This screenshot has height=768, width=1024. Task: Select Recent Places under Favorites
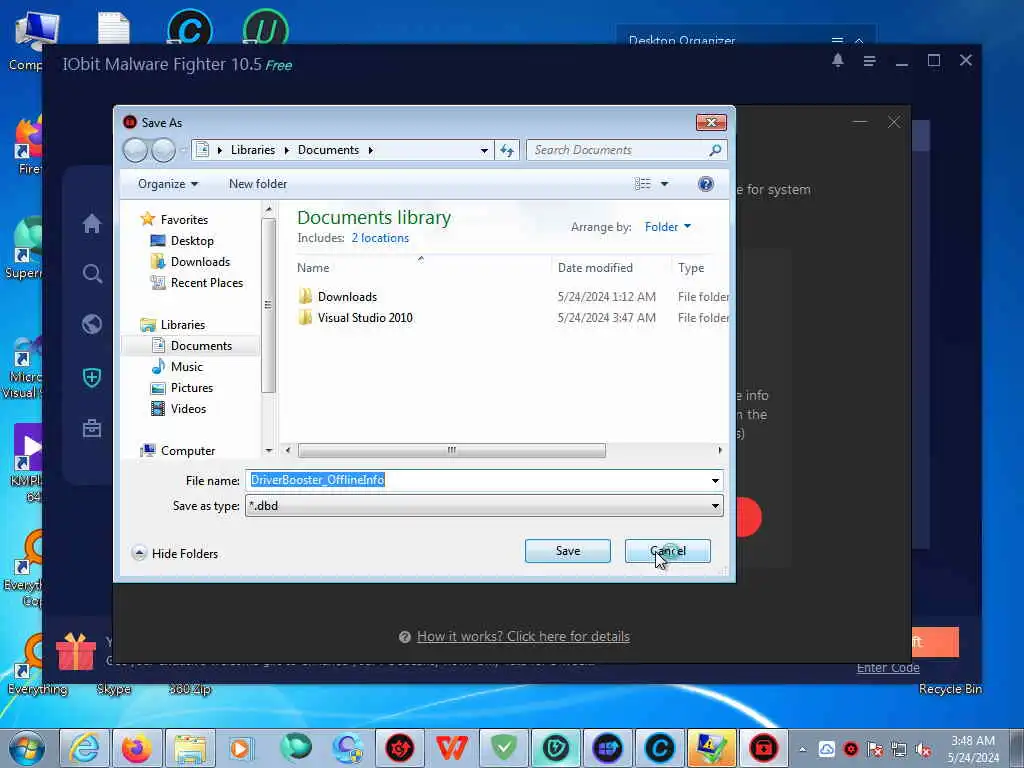206,283
